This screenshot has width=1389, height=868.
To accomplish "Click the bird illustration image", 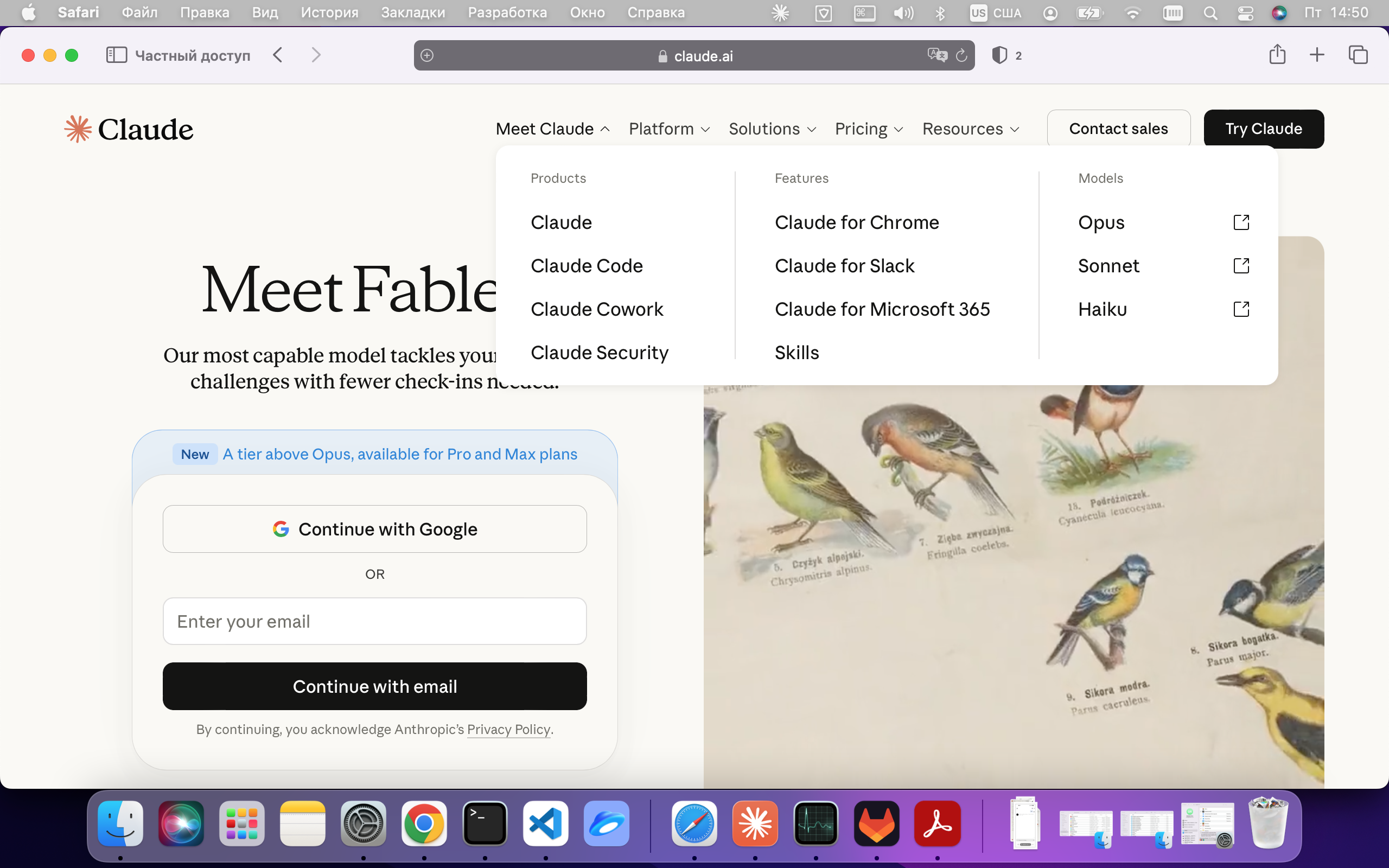I will pos(1014,585).
